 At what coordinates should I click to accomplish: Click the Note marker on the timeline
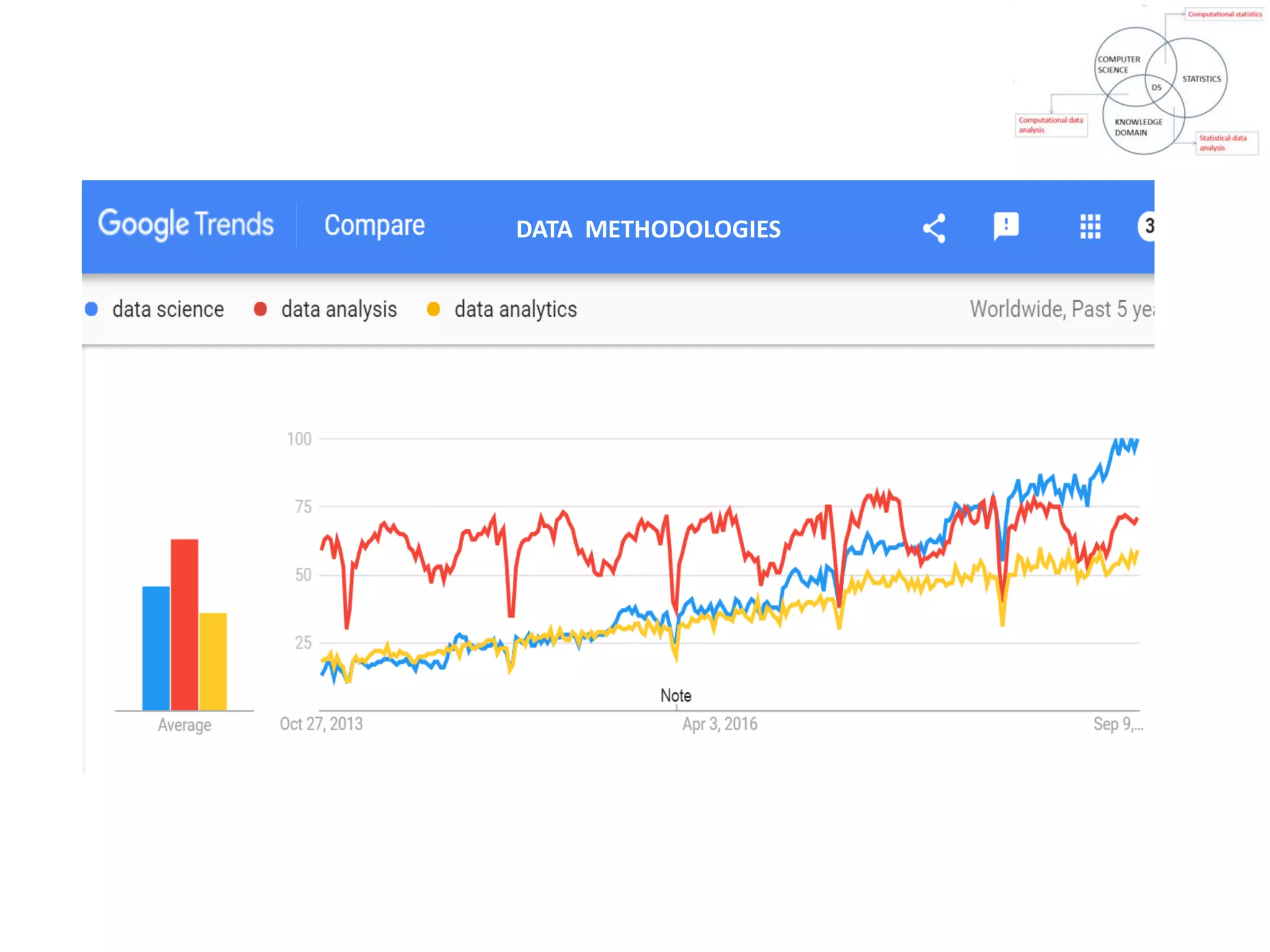coord(676,695)
